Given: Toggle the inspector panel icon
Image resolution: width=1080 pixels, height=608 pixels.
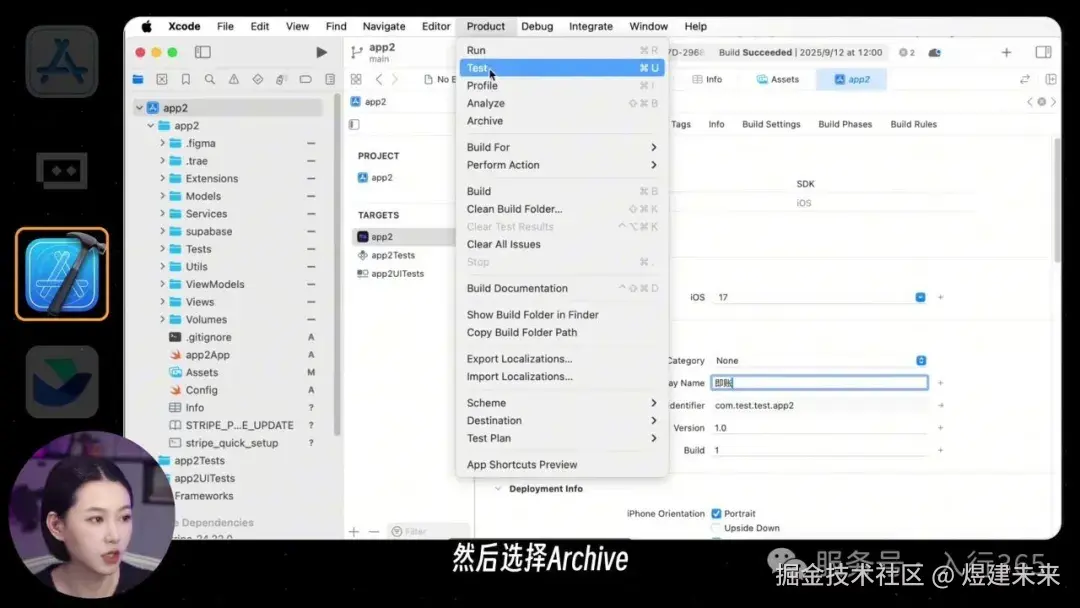Looking at the screenshot, I should coord(1043,52).
